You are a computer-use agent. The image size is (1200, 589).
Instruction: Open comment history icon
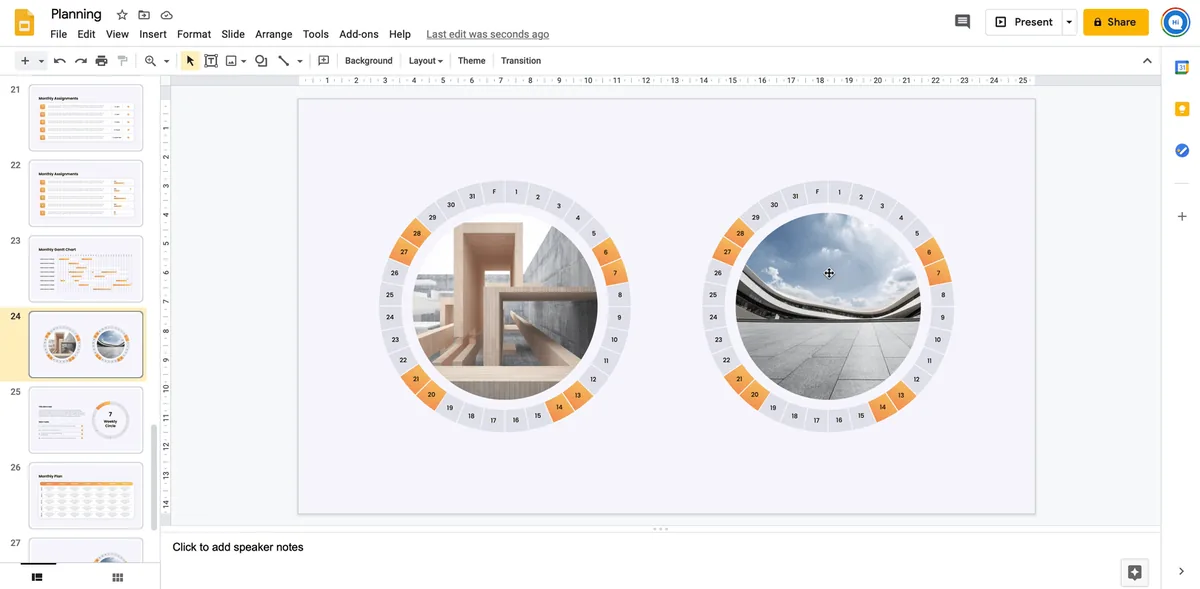962,22
